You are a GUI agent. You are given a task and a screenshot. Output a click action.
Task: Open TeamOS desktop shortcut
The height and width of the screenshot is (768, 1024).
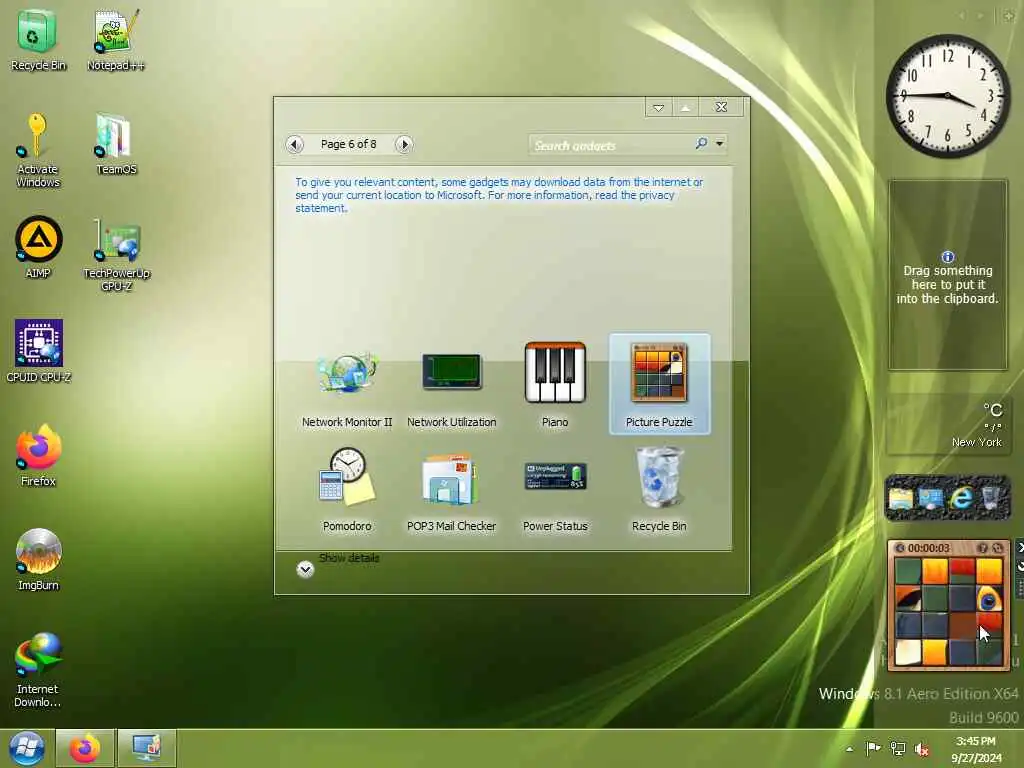coord(116,144)
